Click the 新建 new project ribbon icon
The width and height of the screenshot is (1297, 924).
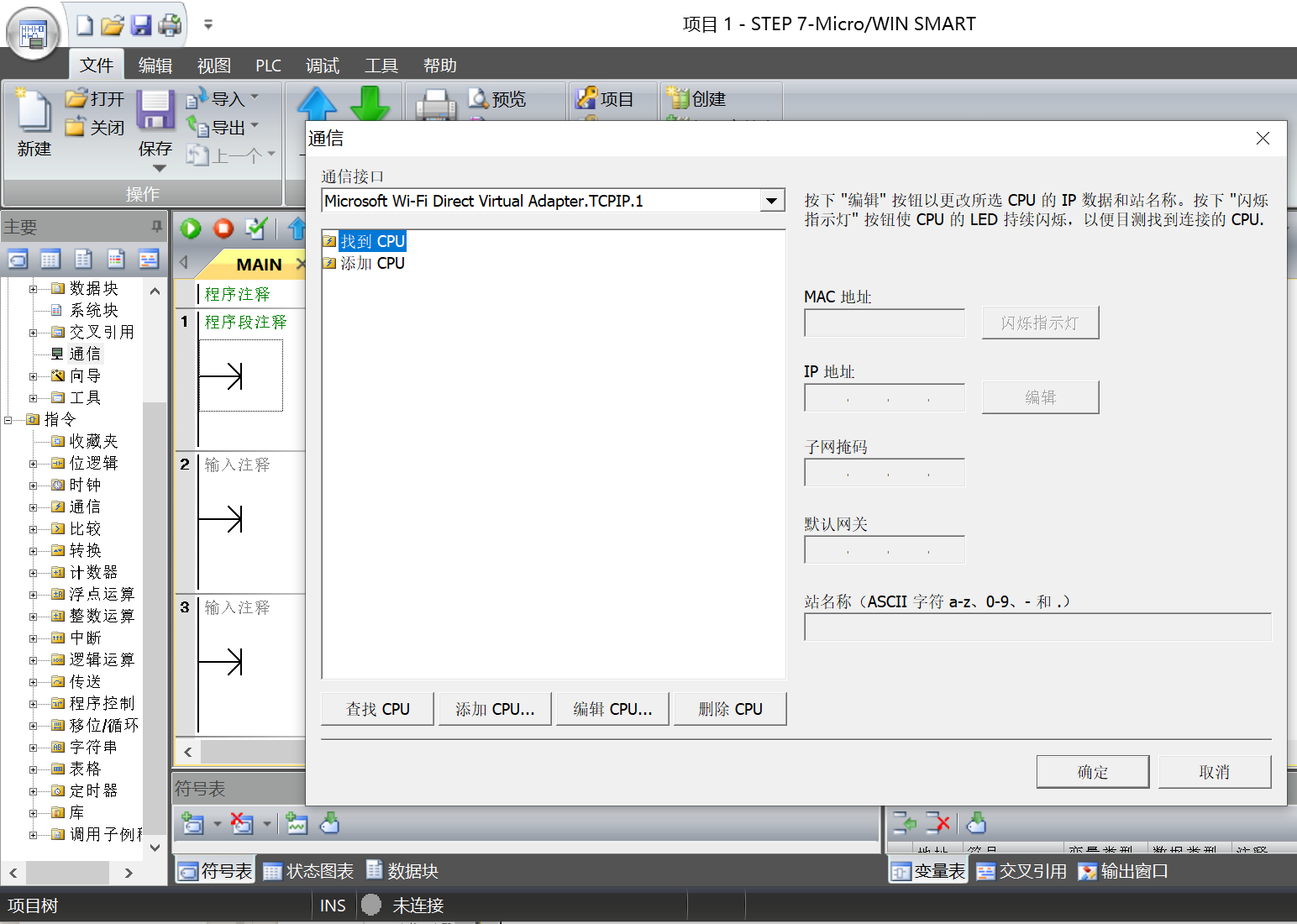point(34,123)
